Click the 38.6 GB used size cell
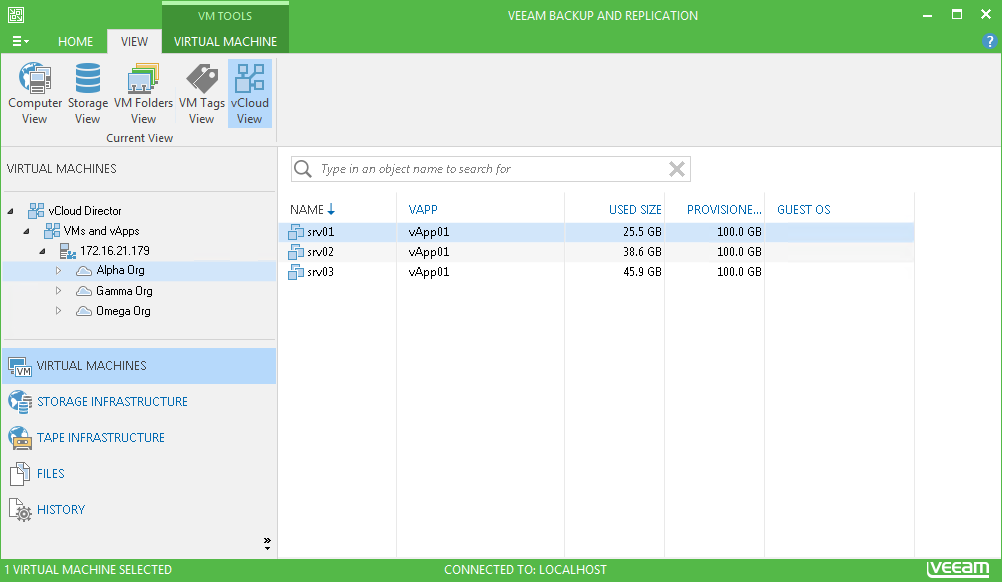The height and width of the screenshot is (582, 1002). pyautogui.click(x=642, y=252)
